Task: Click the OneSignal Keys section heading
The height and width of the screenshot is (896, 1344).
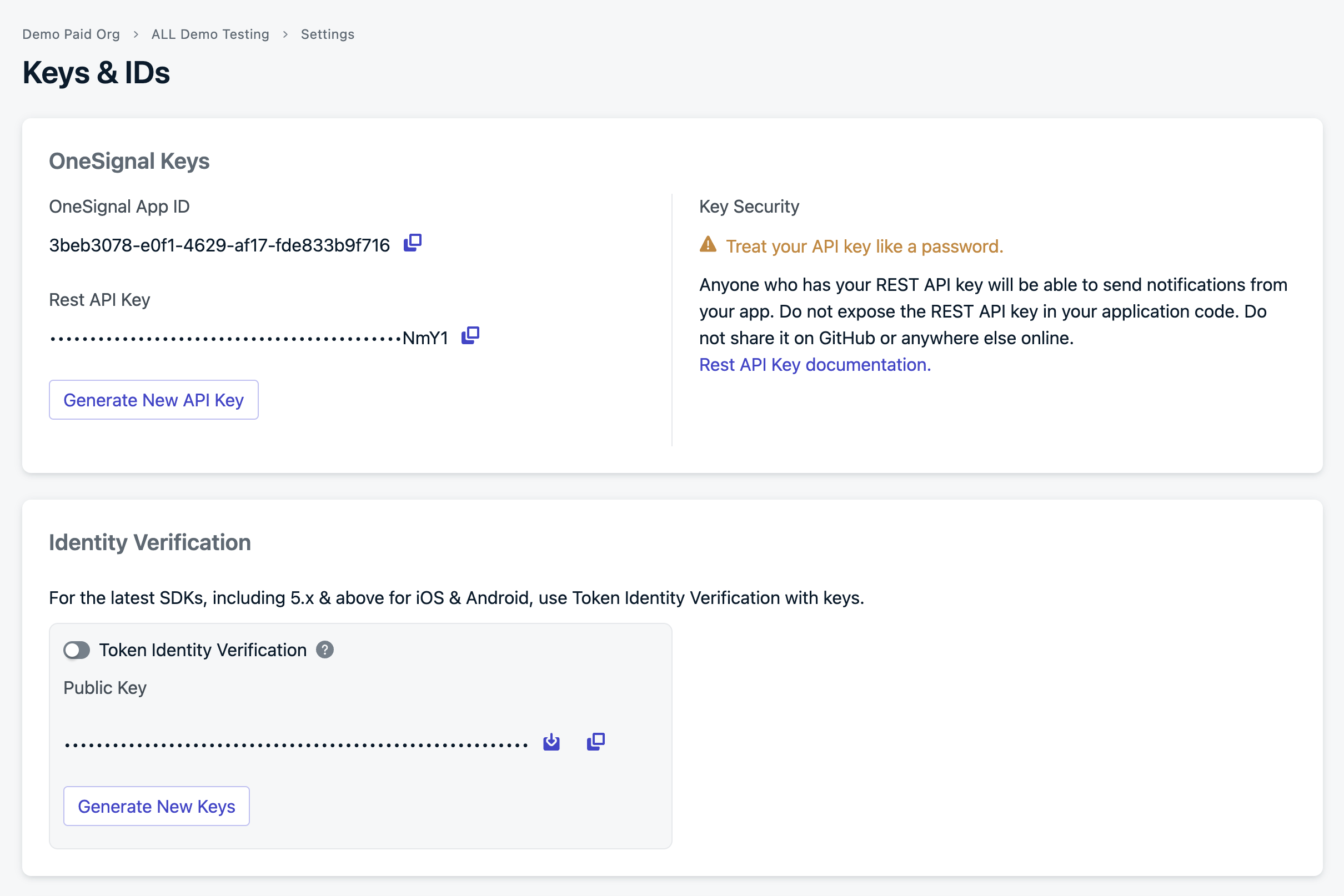Action: click(129, 161)
